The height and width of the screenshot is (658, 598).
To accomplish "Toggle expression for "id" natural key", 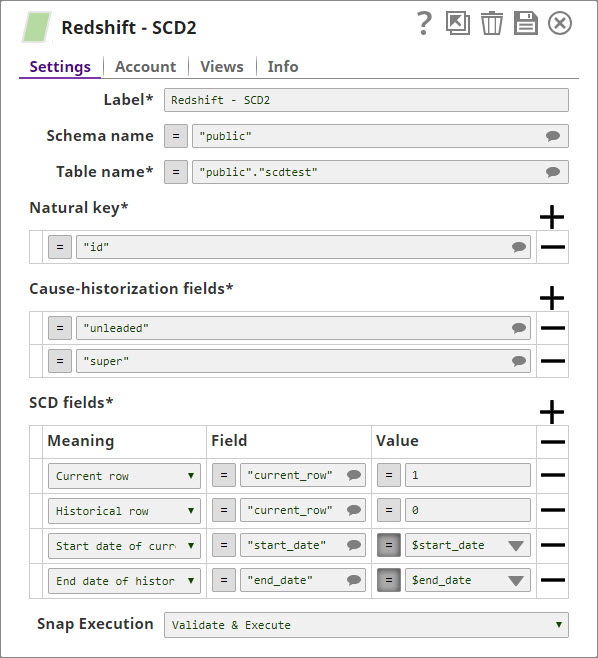I will [x=60, y=247].
